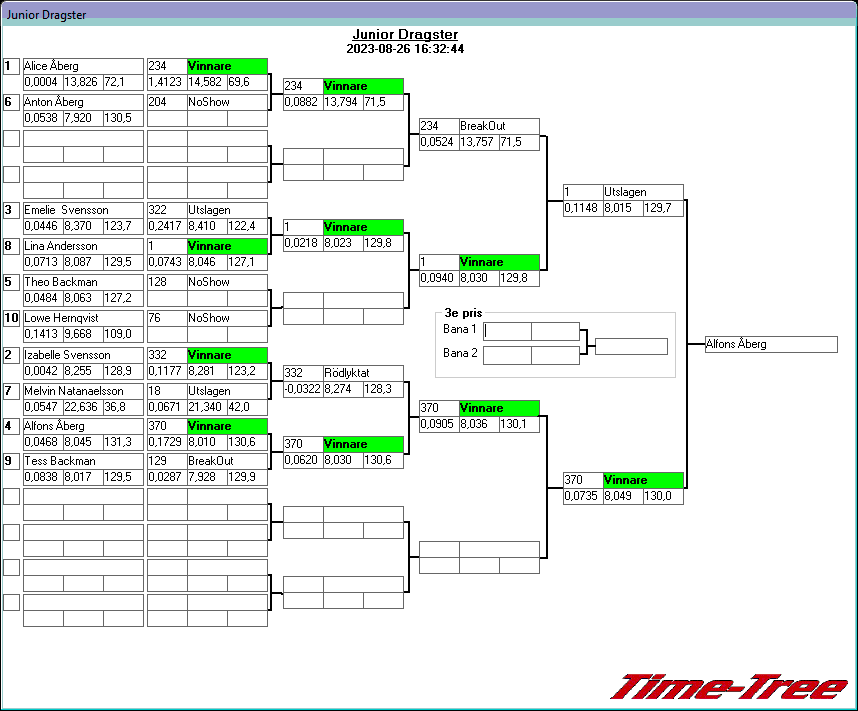
Task: Click seed number 2 box
Action: (11, 355)
